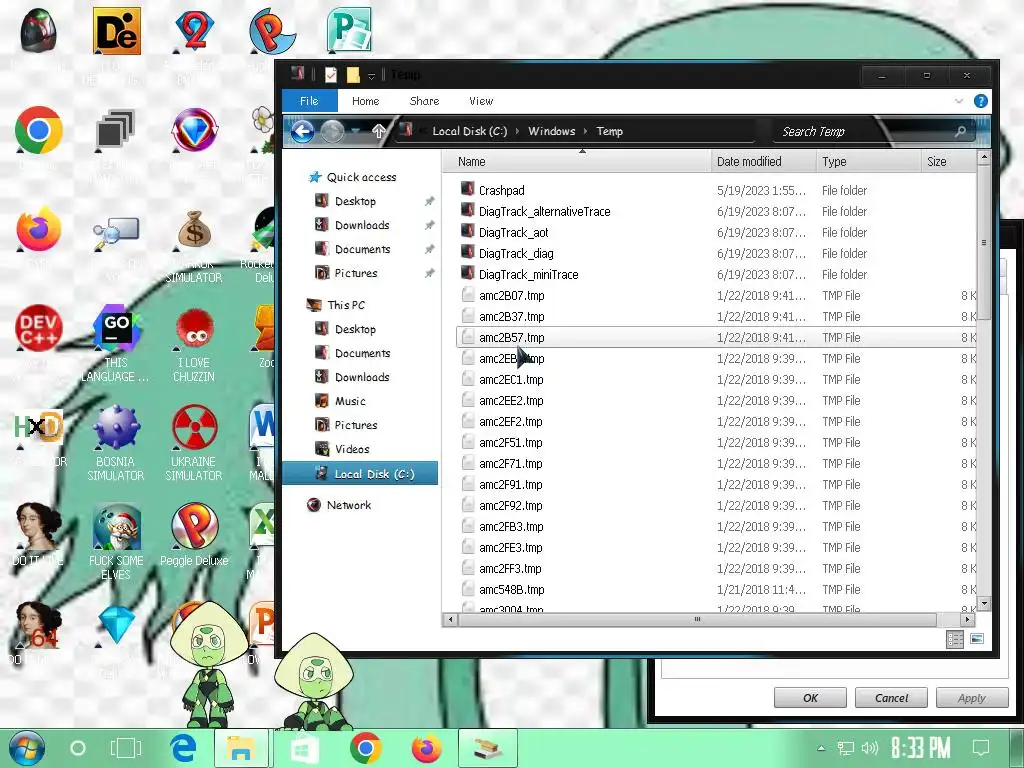Go up one folder level
This screenshot has width=1024, height=768.
pyautogui.click(x=379, y=131)
